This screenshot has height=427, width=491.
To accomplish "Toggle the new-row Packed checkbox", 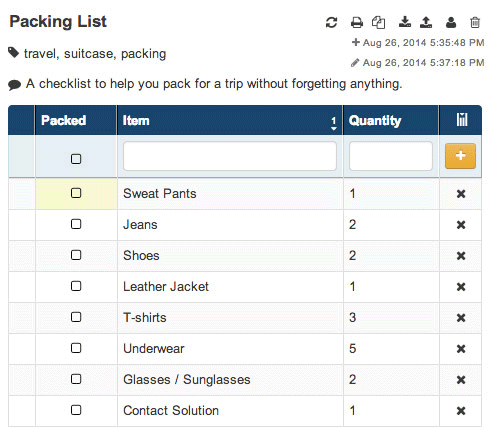I will 76,159.
